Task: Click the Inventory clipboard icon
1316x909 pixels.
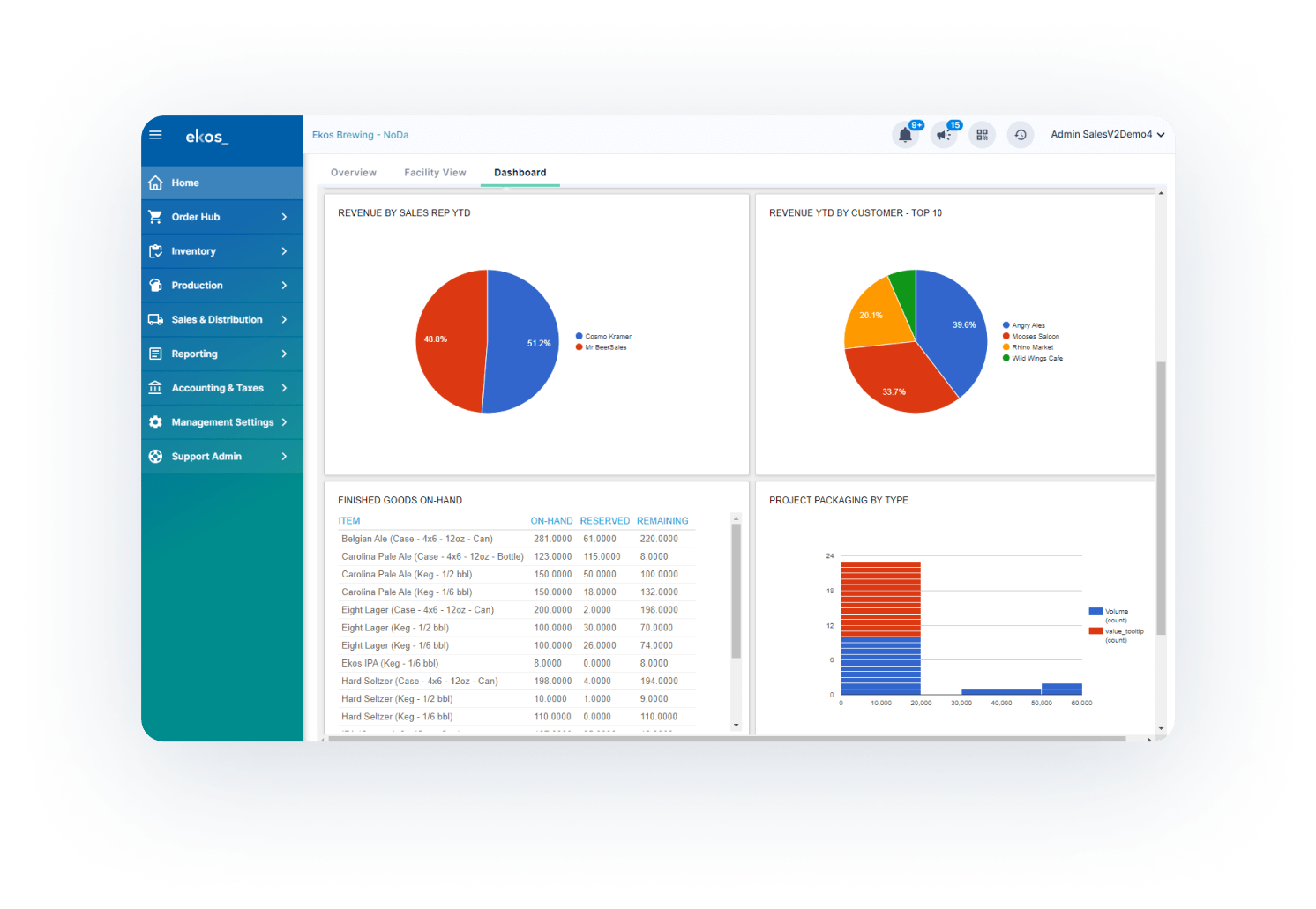Action: point(155,251)
